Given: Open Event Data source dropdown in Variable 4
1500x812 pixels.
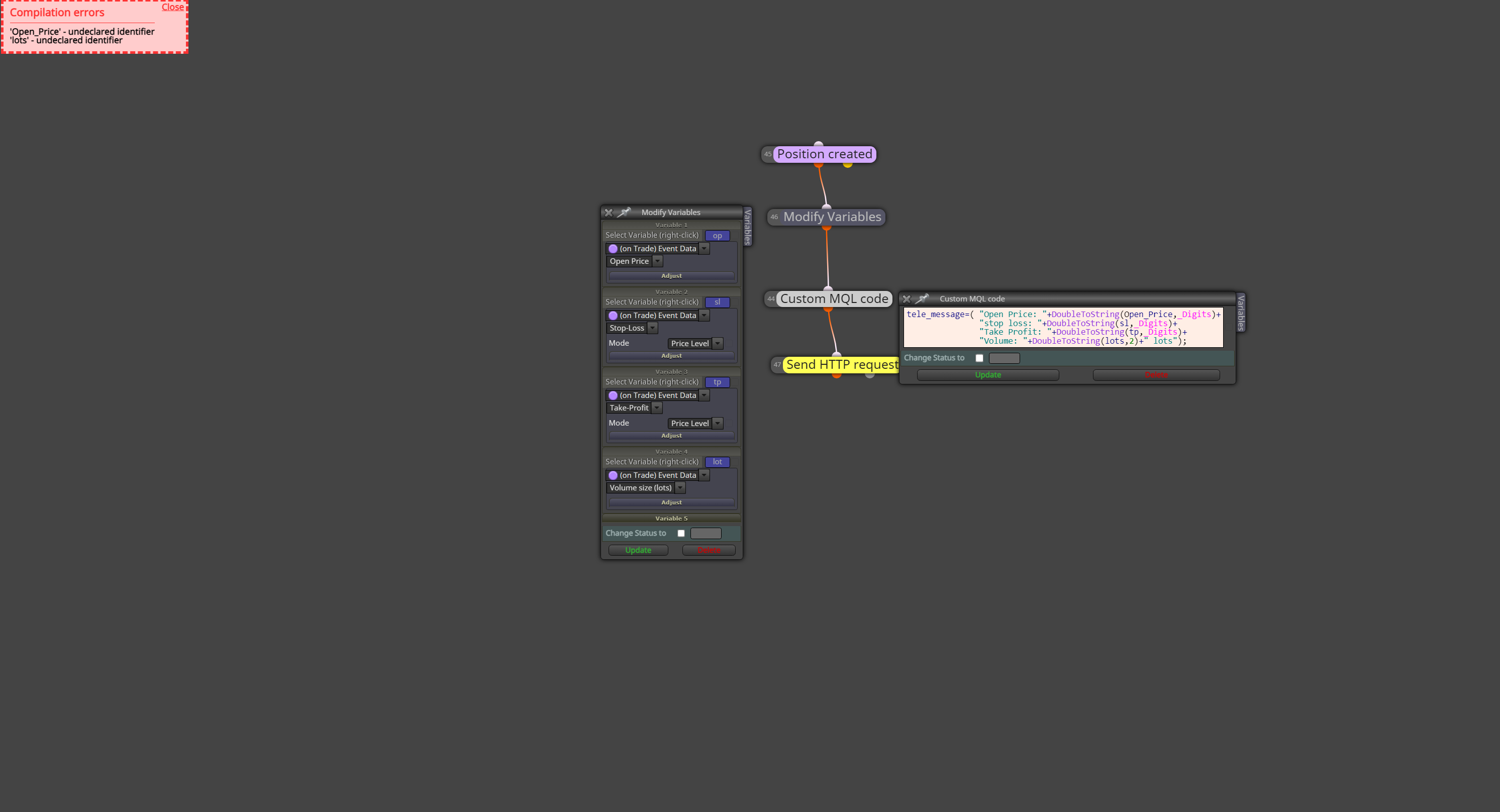Looking at the screenshot, I should tap(658, 475).
